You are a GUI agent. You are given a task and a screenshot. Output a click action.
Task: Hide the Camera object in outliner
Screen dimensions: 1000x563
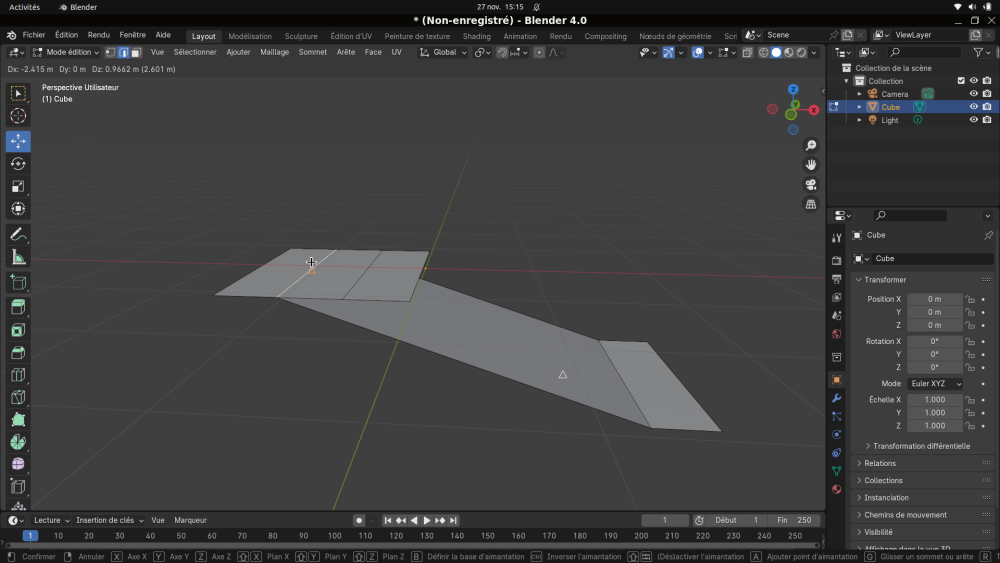tap(973, 94)
